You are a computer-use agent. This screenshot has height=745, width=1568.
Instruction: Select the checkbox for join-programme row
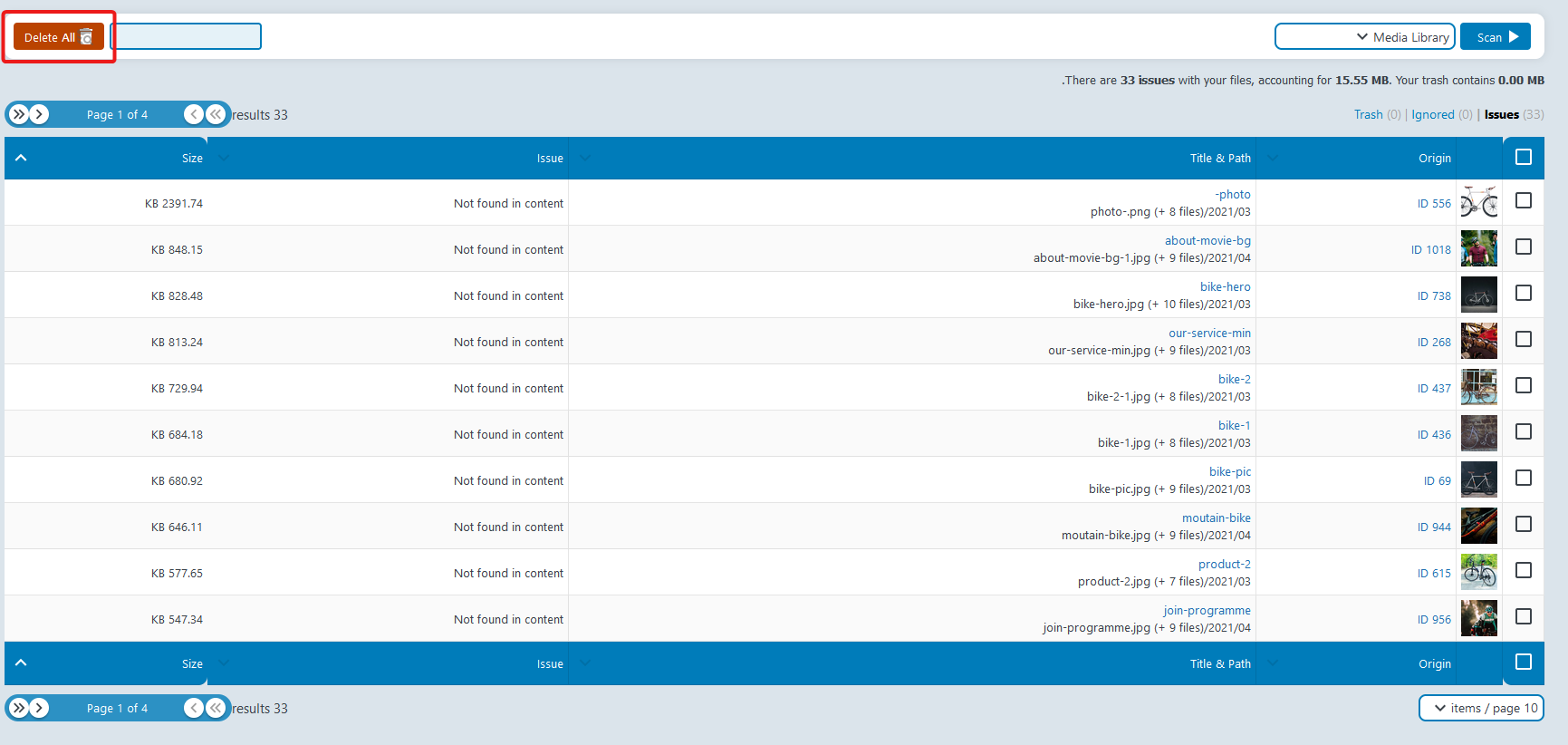[1524, 616]
